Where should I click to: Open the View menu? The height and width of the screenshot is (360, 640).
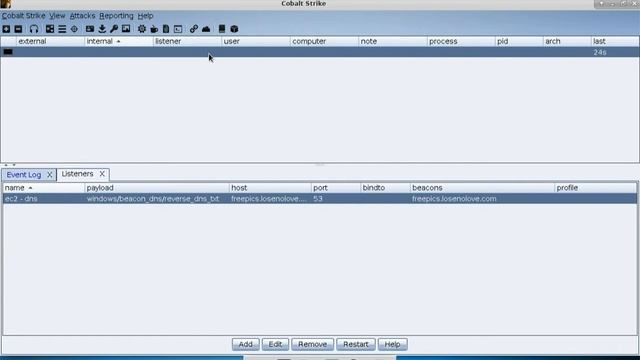pyautogui.click(x=57, y=16)
